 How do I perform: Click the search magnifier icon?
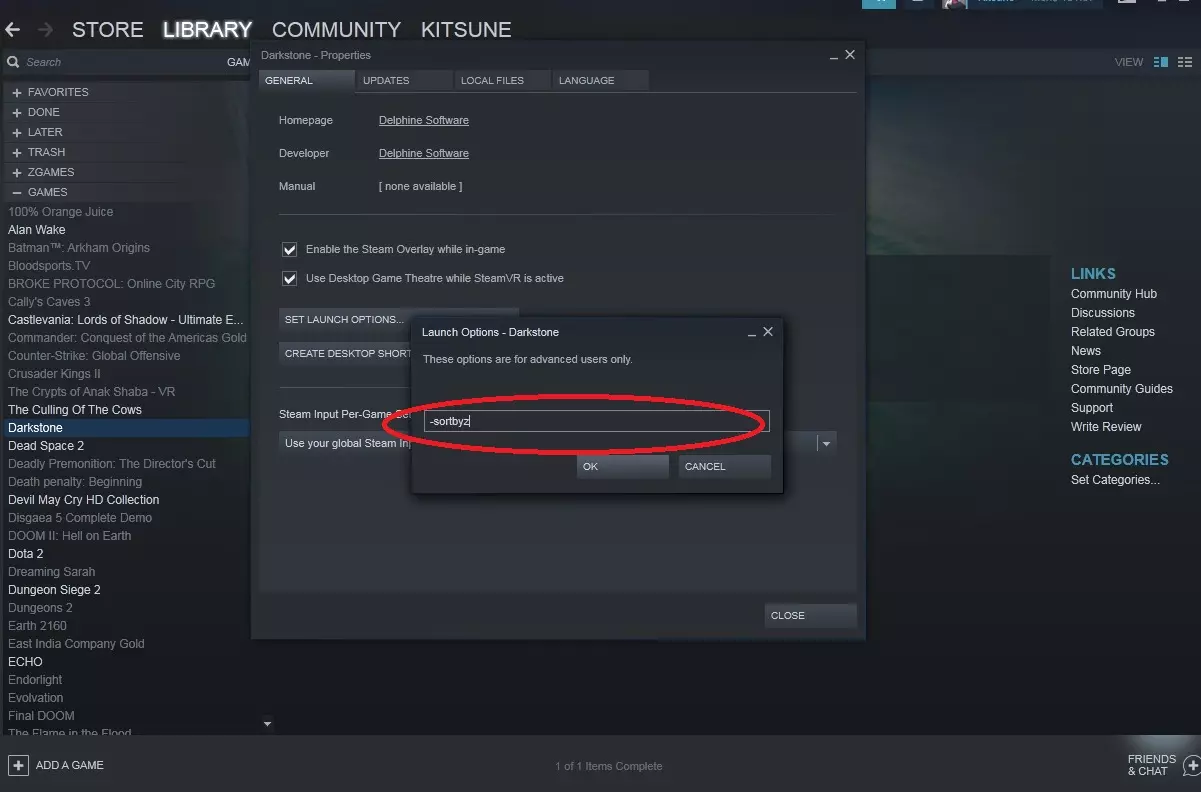tap(13, 62)
